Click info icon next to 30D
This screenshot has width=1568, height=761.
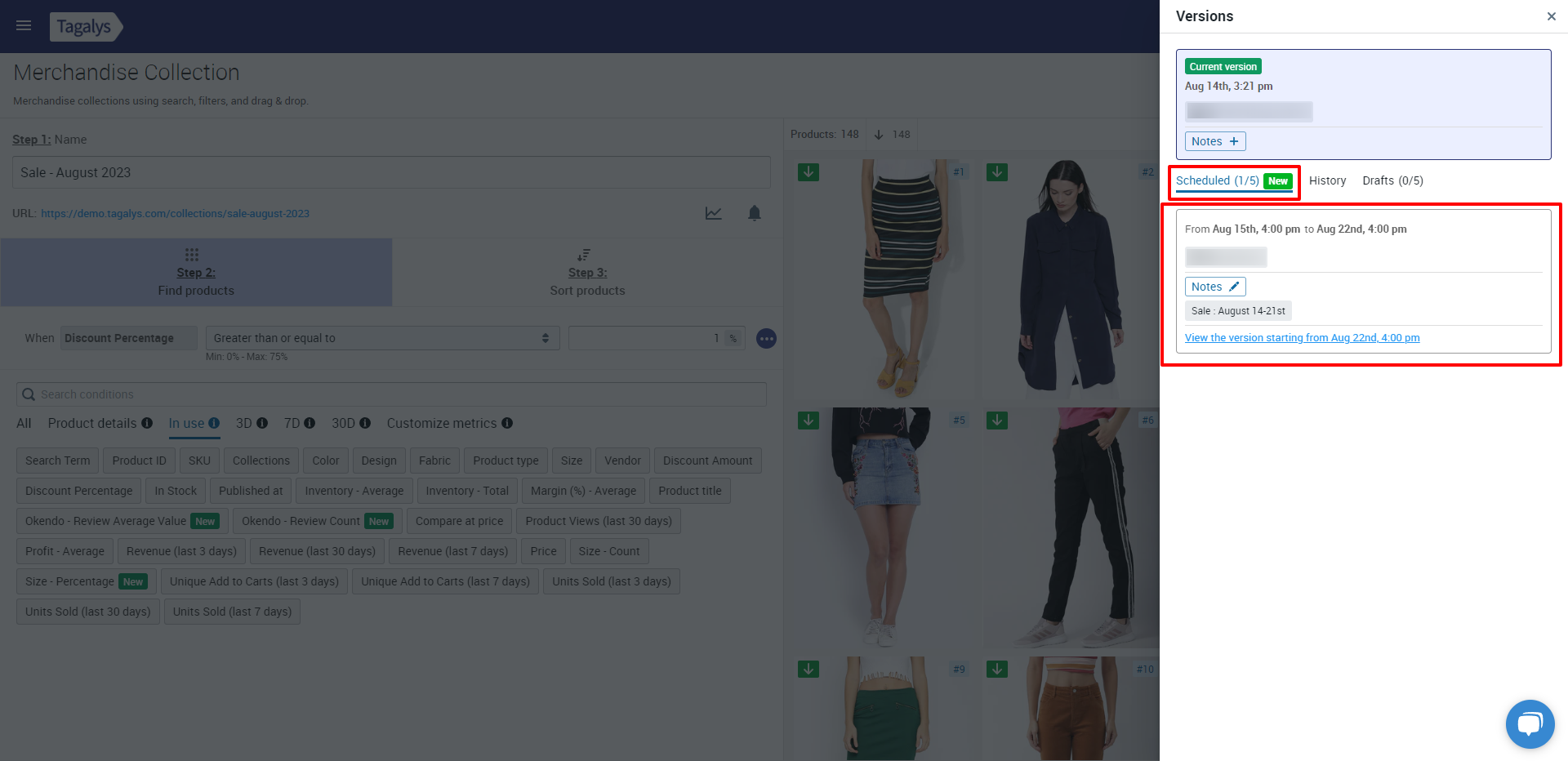pyautogui.click(x=365, y=423)
